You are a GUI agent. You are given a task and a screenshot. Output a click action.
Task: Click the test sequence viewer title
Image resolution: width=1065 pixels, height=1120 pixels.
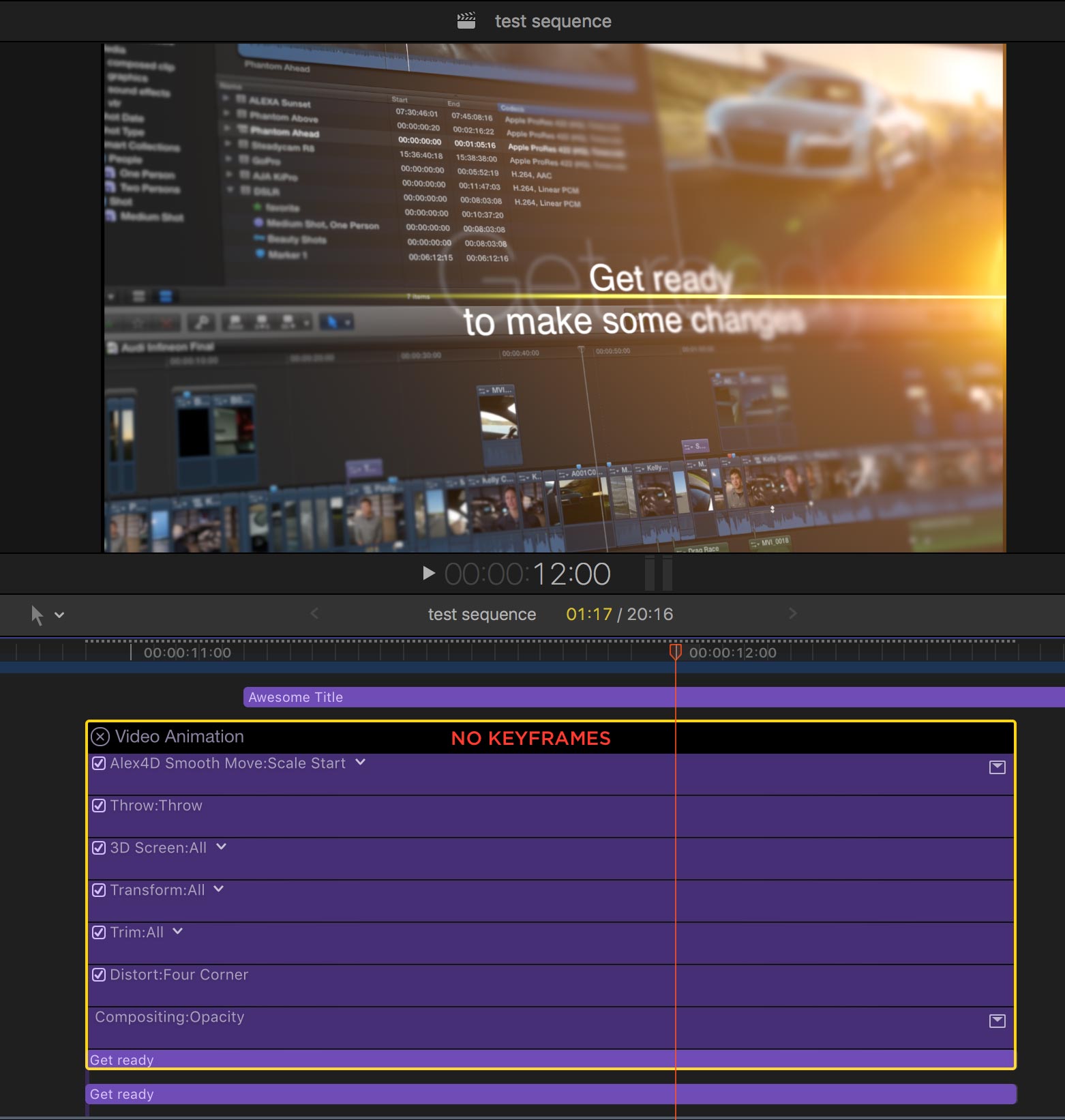pyautogui.click(x=553, y=21)
